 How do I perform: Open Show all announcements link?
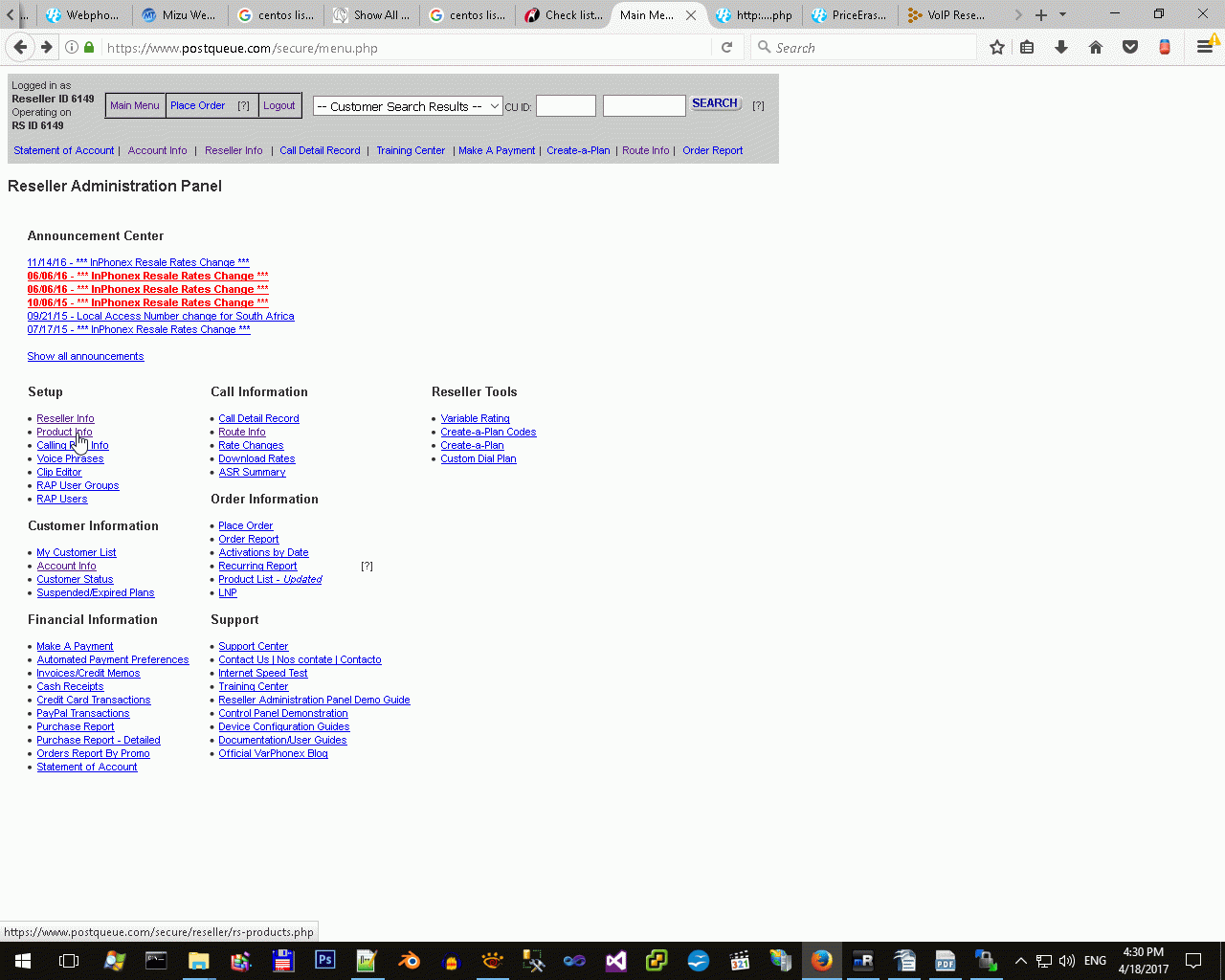[x=85, y=356]
